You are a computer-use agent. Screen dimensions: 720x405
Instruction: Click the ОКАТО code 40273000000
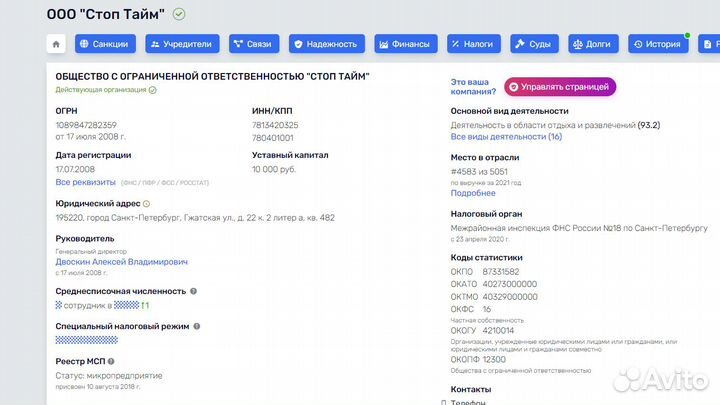509,284
